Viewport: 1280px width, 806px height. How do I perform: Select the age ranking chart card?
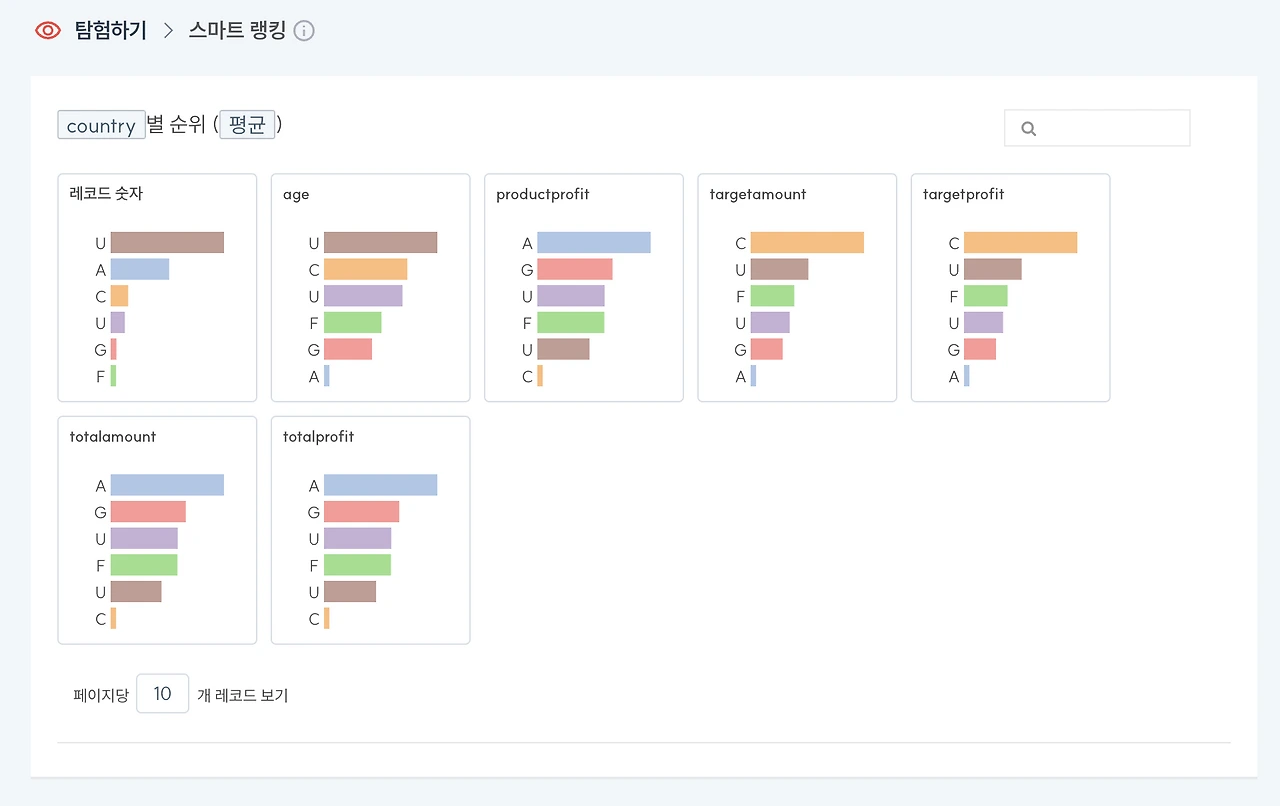pos(370,288)
